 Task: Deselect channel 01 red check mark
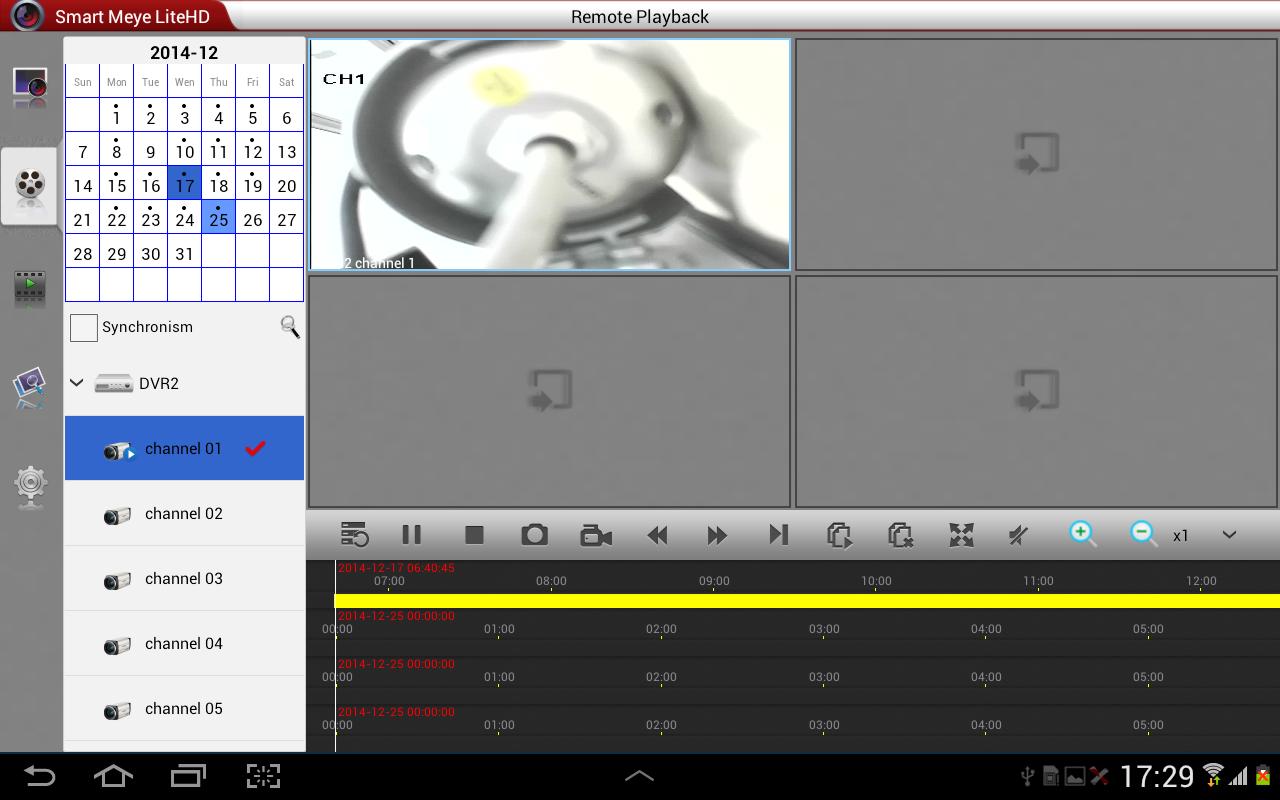coord(255,448)
